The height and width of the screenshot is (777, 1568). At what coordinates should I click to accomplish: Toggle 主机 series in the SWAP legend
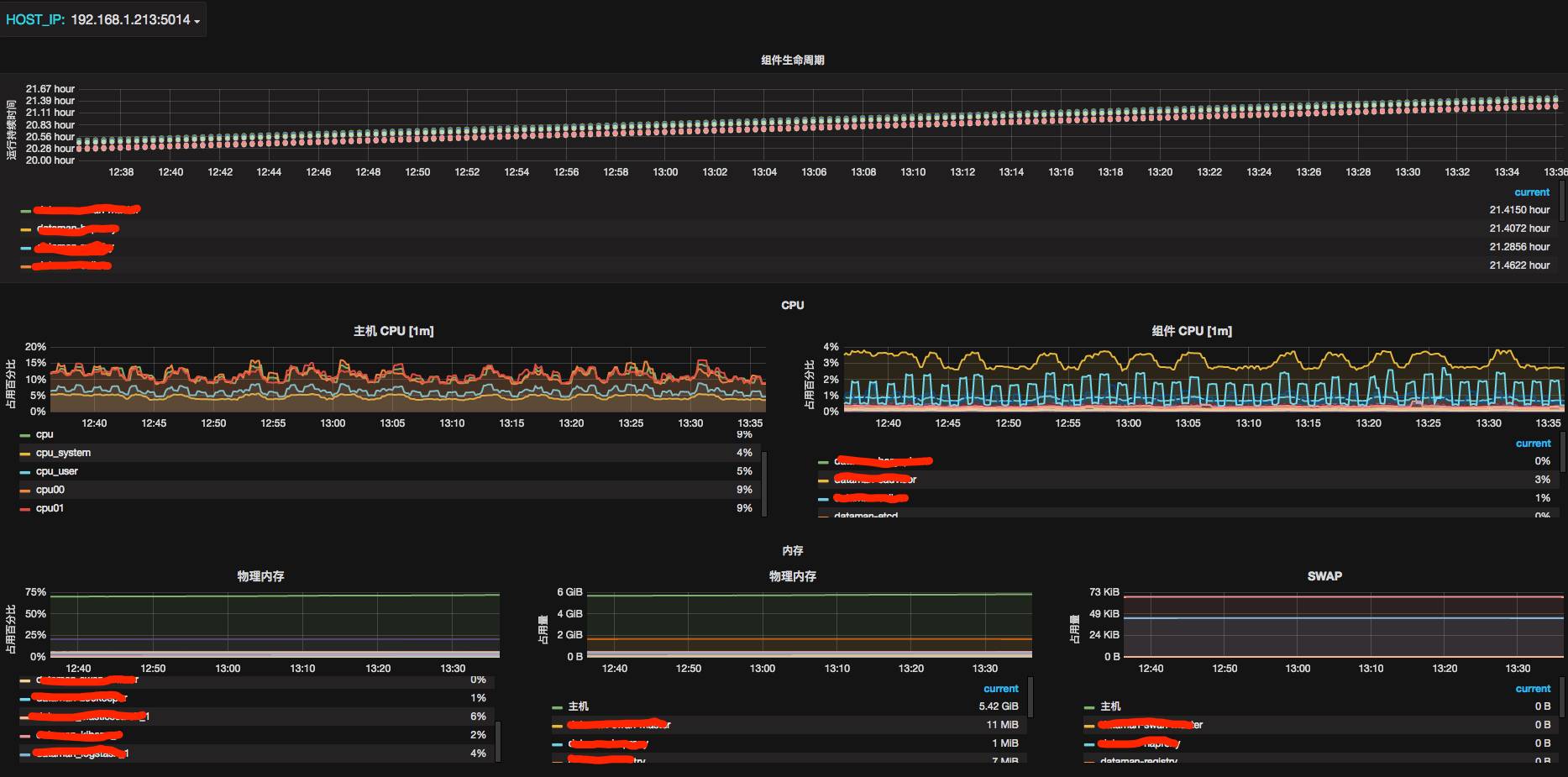point(1110,706)
